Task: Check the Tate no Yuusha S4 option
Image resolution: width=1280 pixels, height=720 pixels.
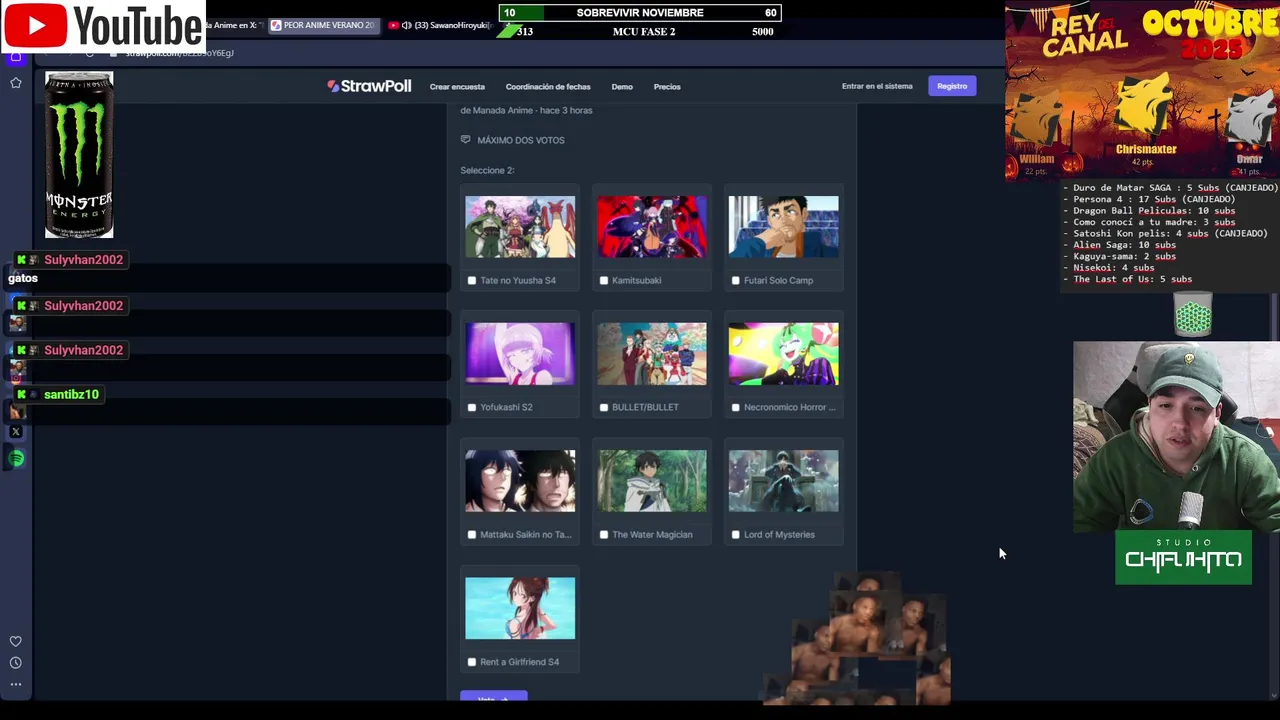Action: (x=472, y=281)
